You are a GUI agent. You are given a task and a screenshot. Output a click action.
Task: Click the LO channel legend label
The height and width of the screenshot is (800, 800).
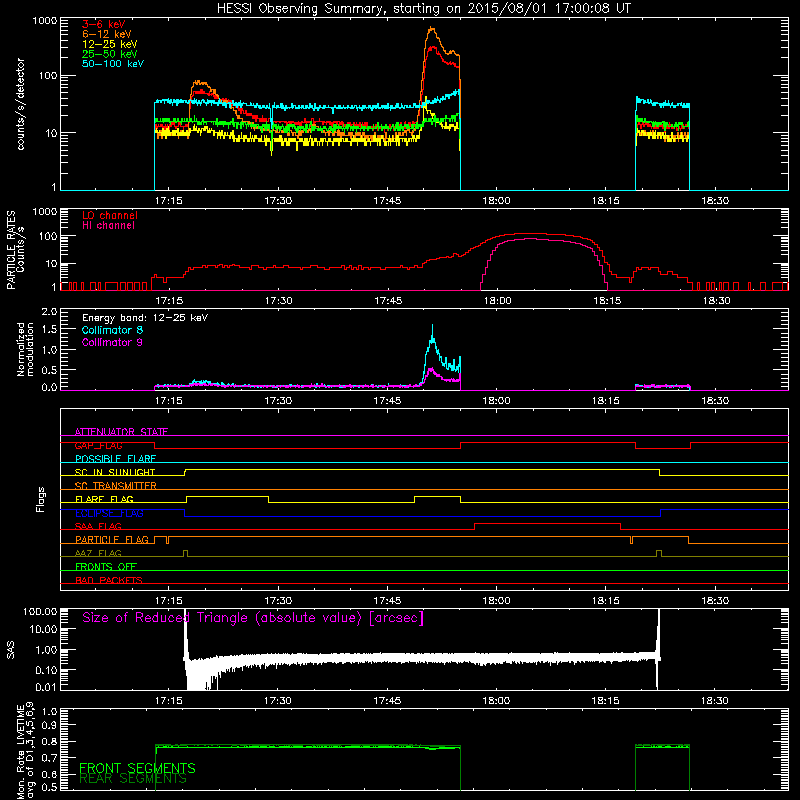(x=110, y=215)
